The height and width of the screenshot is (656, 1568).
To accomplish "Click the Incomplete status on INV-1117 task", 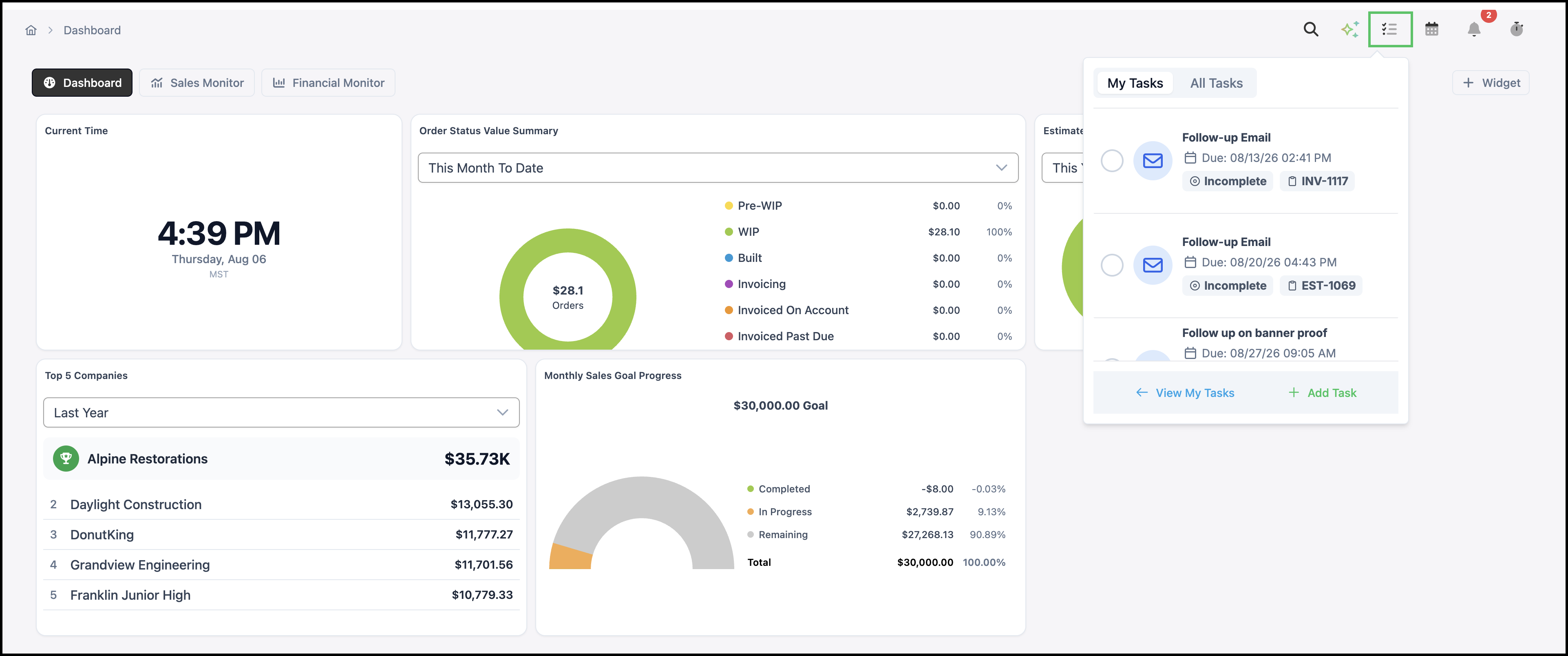I will (x=1227, y=181).
